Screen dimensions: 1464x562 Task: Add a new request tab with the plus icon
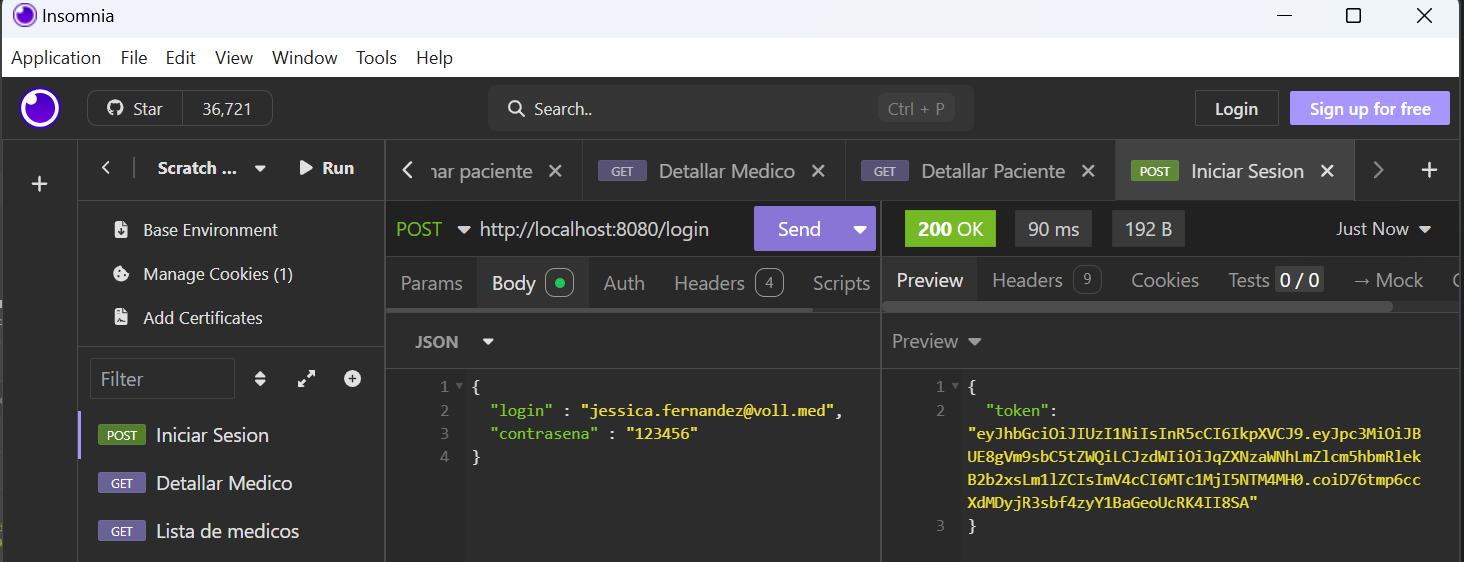coord(1429,170)
